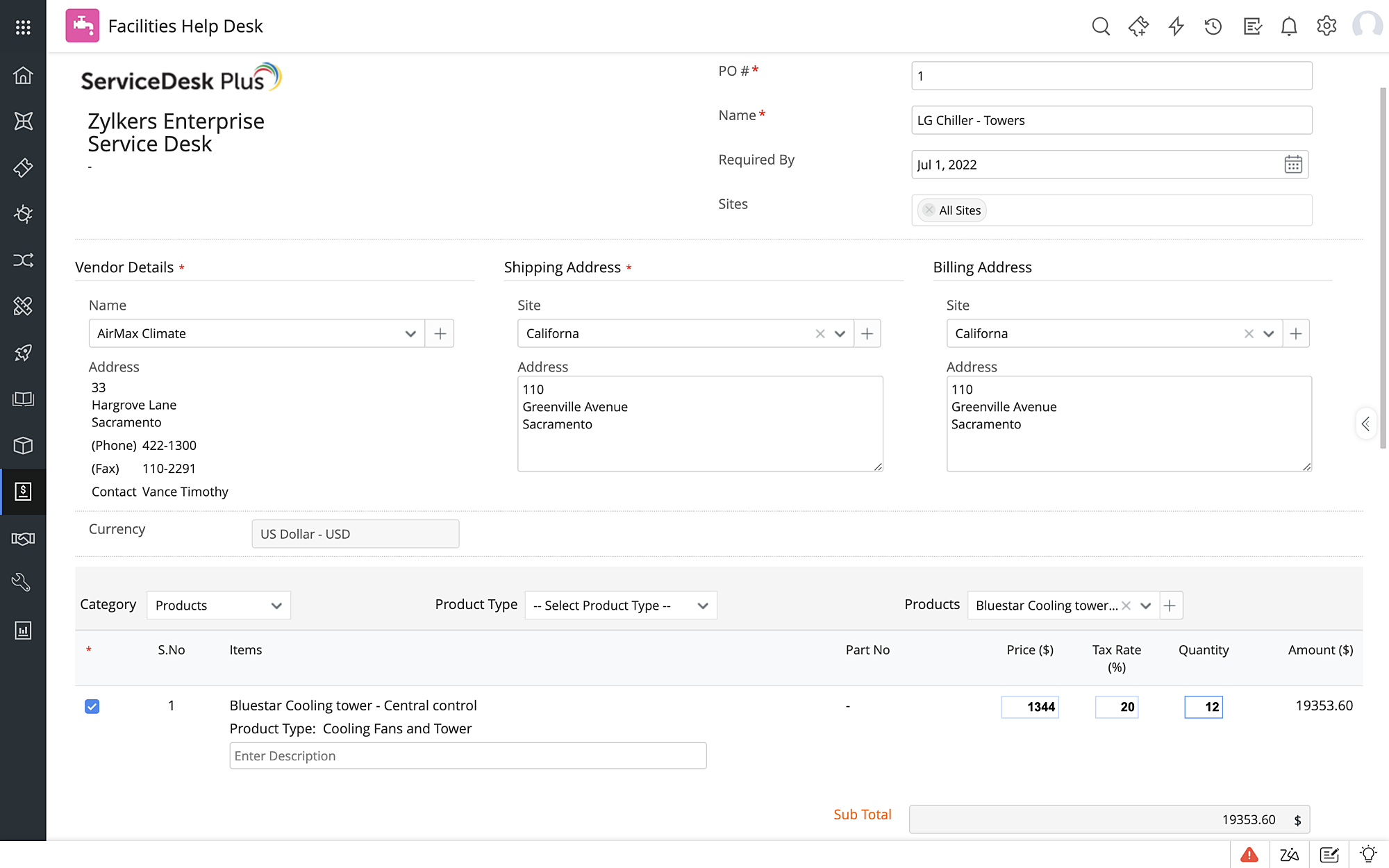Remove the All Sites tag
This screenshot has height=868, width=1389.
coord(929,210)
